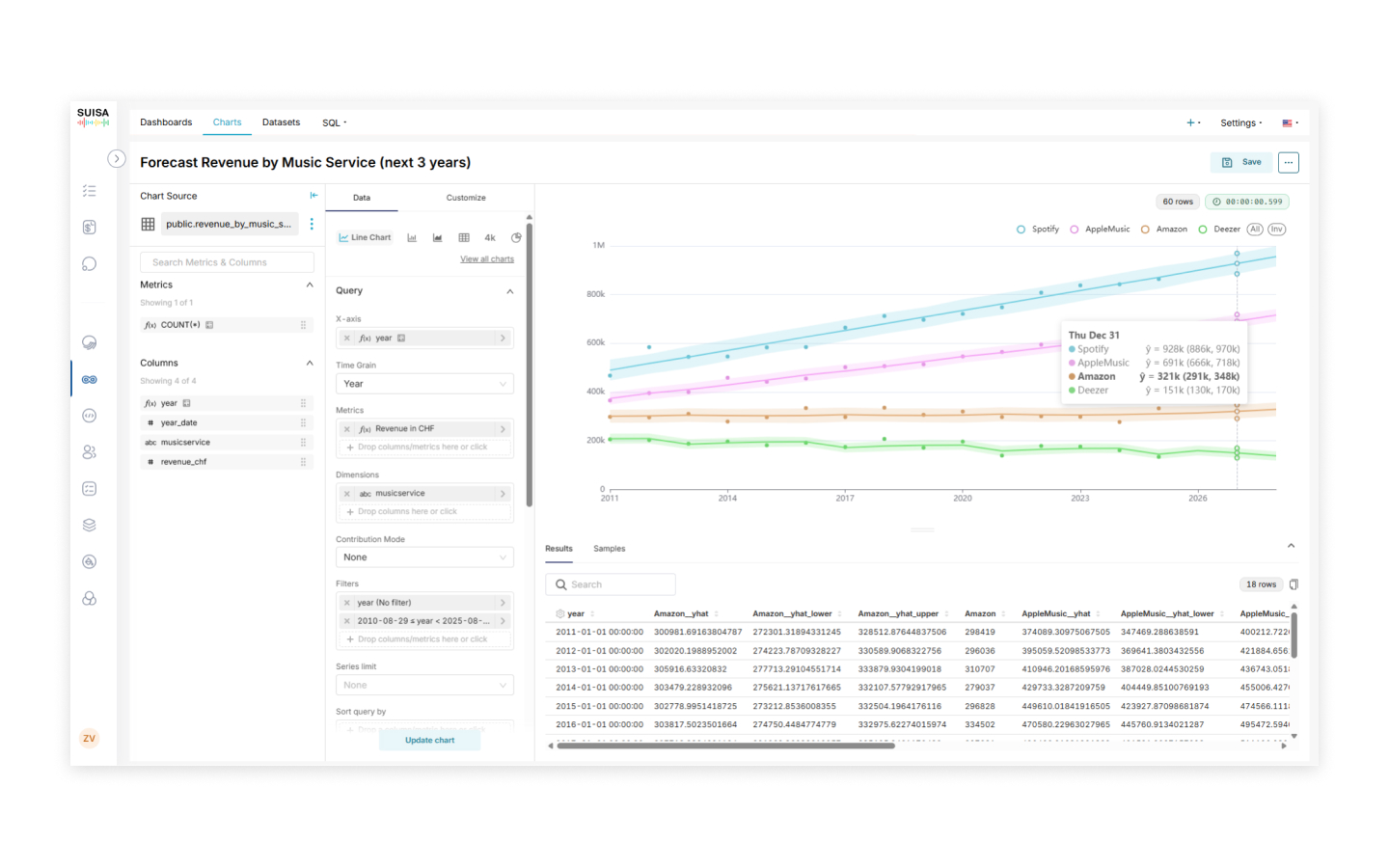This screenshot has width=1389, height=868.
Task: Open the three-dot menu beside Save
Action: coord(1288,162)
